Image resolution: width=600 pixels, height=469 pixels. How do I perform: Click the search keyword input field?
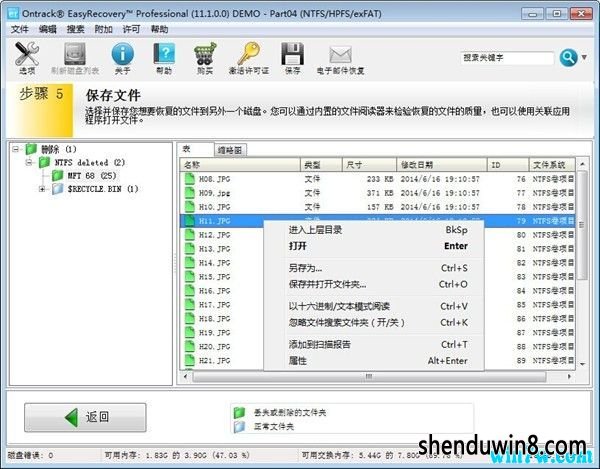click(x=507, y=58)
